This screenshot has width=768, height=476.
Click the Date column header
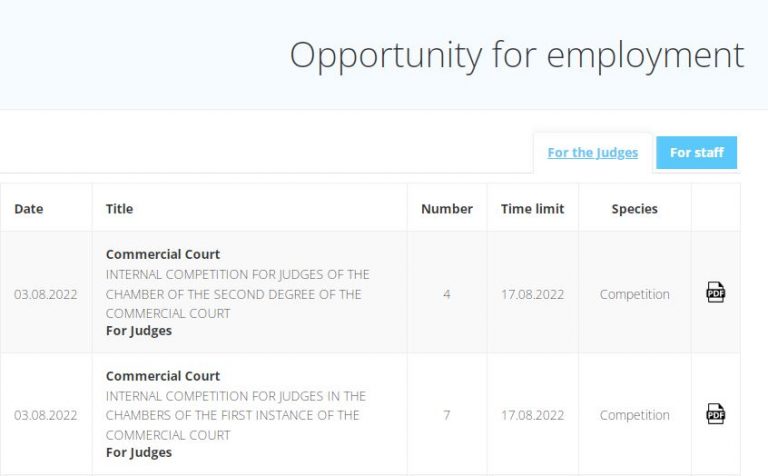29,209
